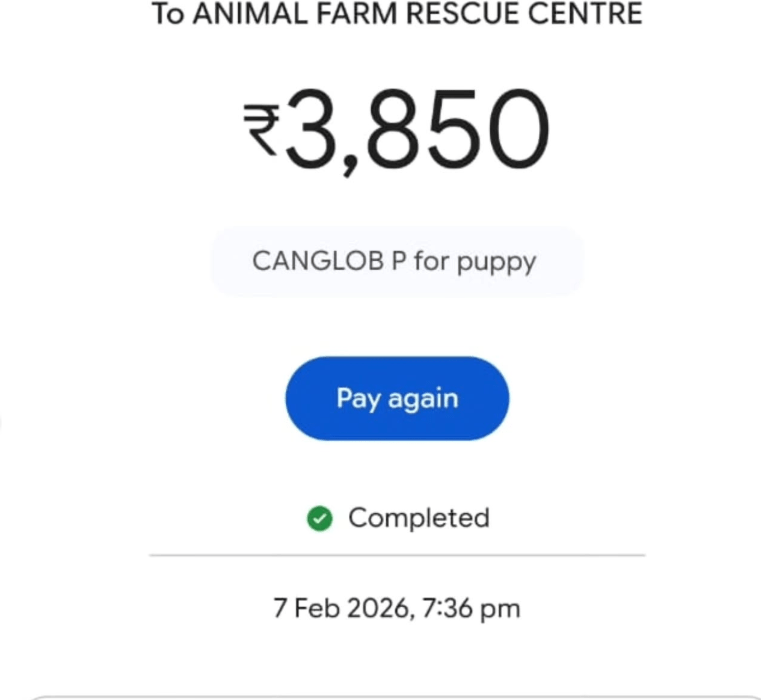Screen dimensions: 761x700
Task: Select the Completed status label
Action: tap(419, 517)
